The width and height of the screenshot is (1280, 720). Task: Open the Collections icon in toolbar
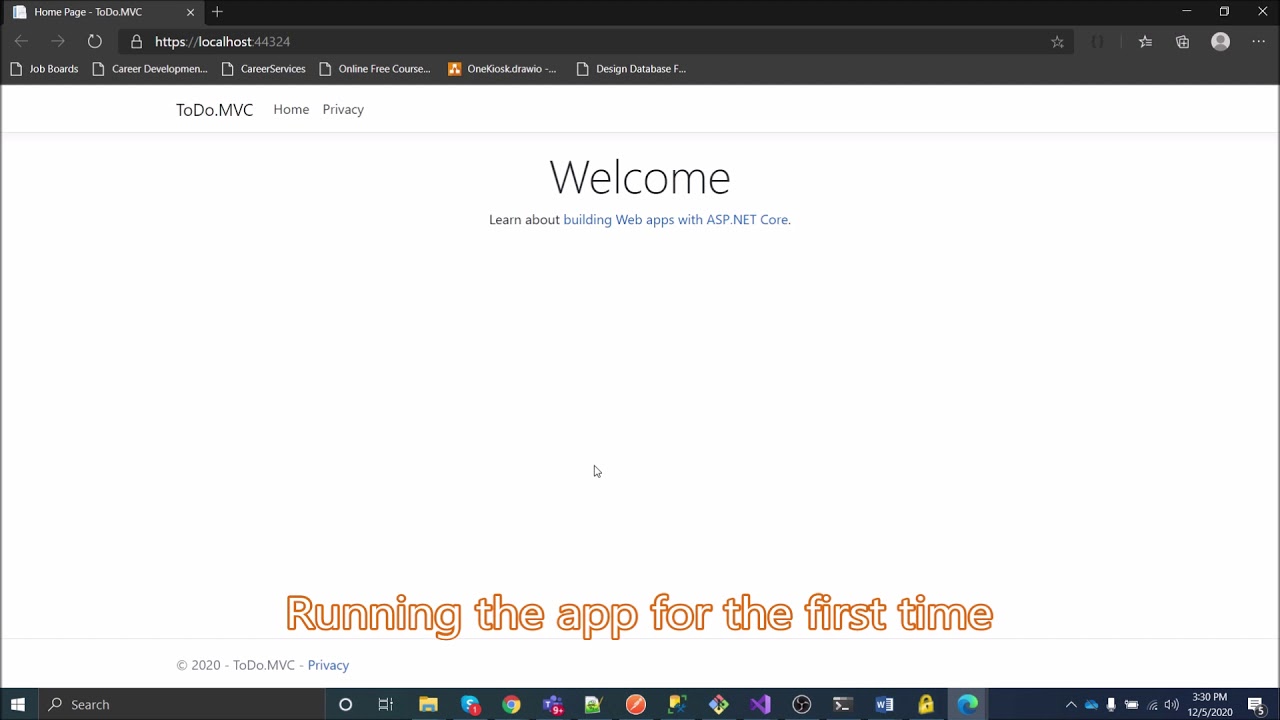(x=1183, y=42)
